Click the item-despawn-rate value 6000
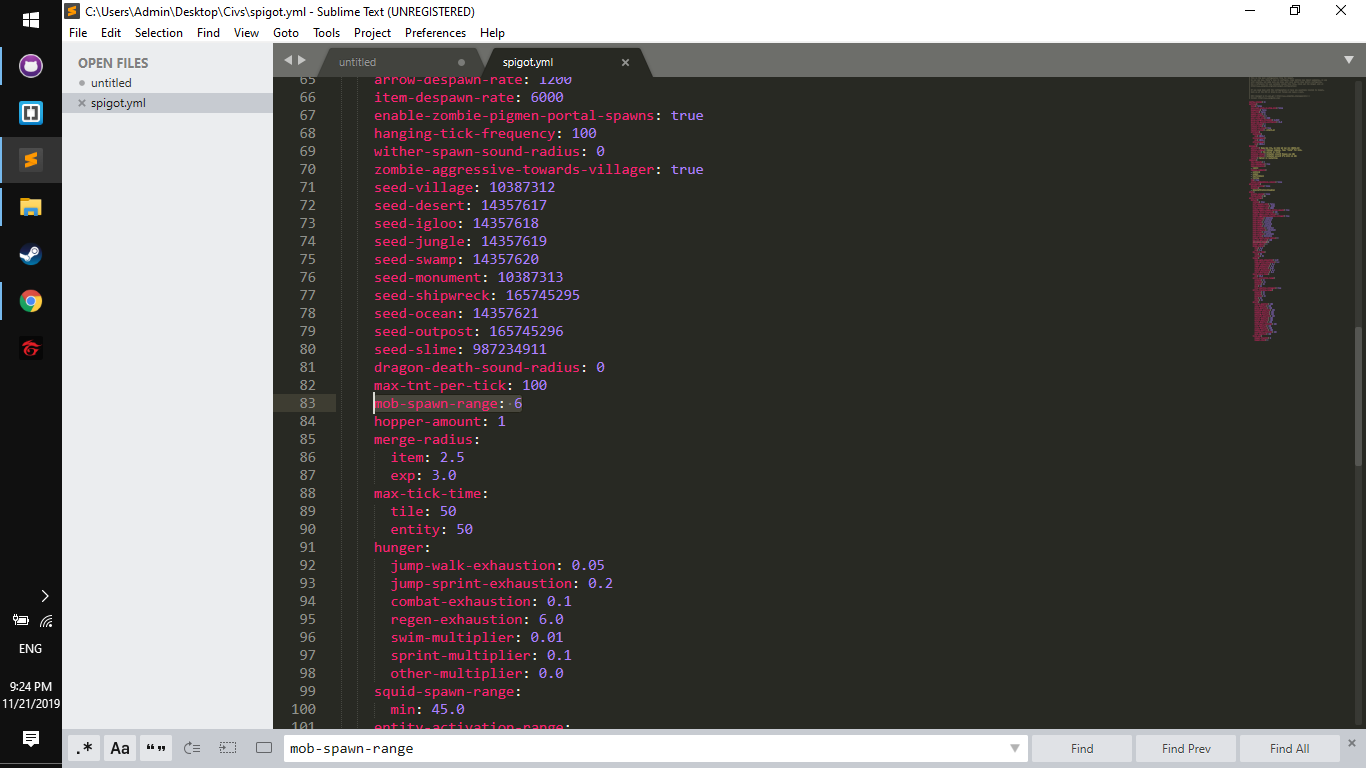This screenshot has width=1366, height=768. tap(547, 97)
